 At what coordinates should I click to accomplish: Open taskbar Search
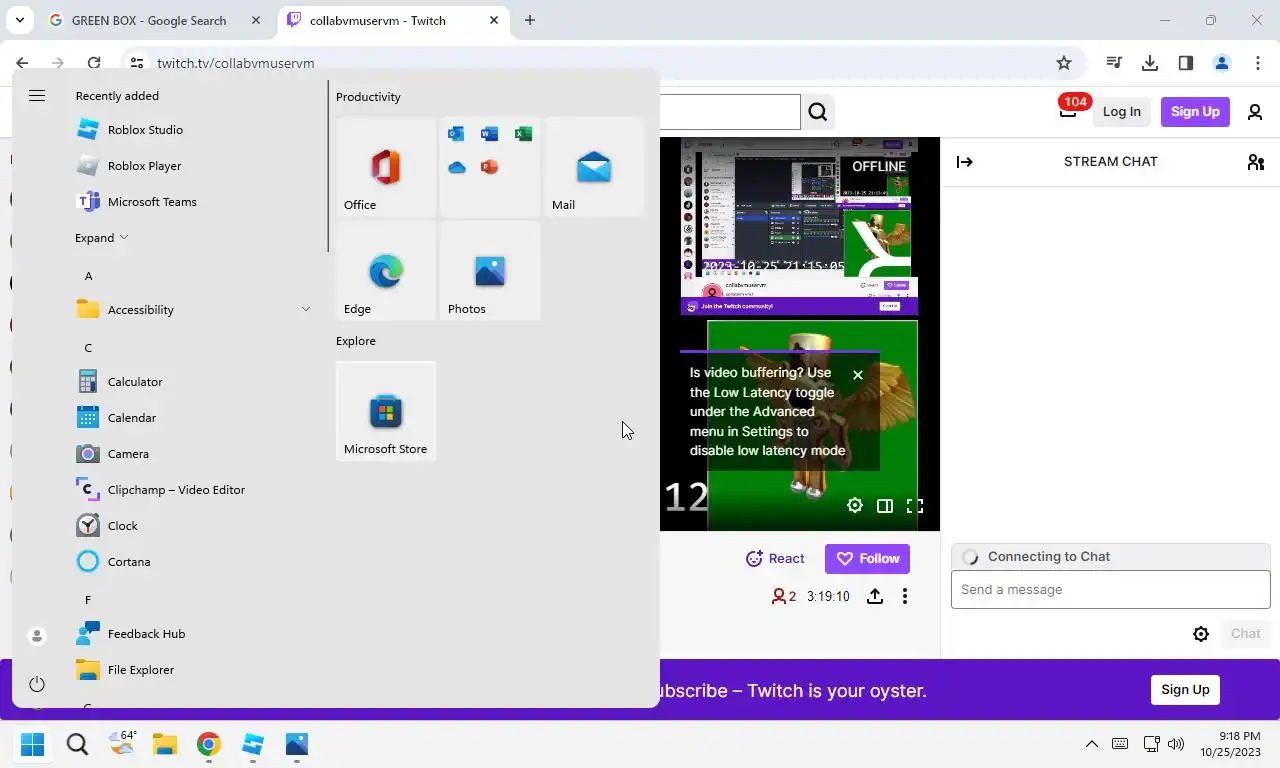pos(77,745)
